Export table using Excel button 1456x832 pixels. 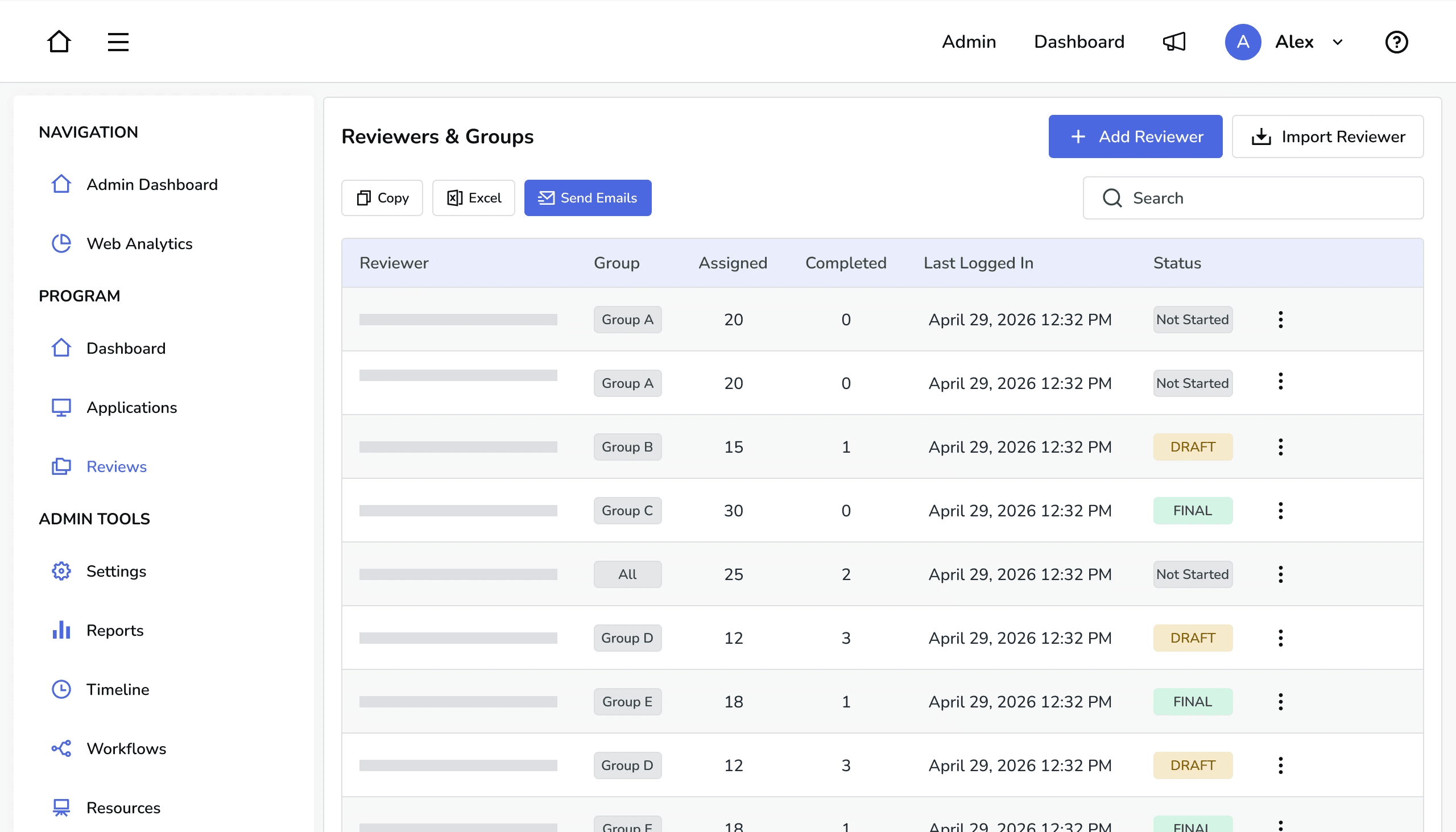(x=474, y=198)
